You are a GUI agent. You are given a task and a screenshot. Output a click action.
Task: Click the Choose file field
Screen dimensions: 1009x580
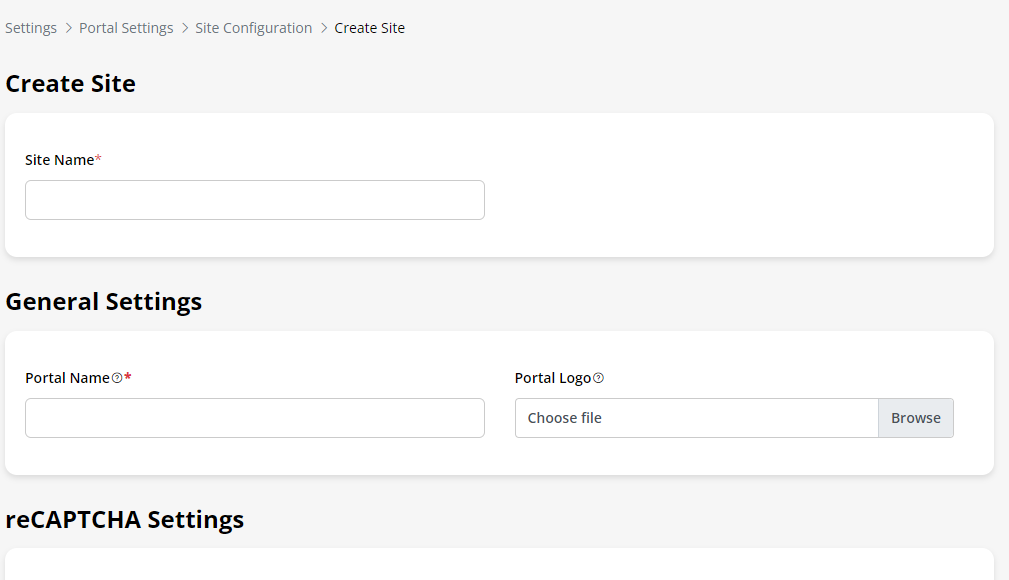pyautogui.click(x=696, y=418)
